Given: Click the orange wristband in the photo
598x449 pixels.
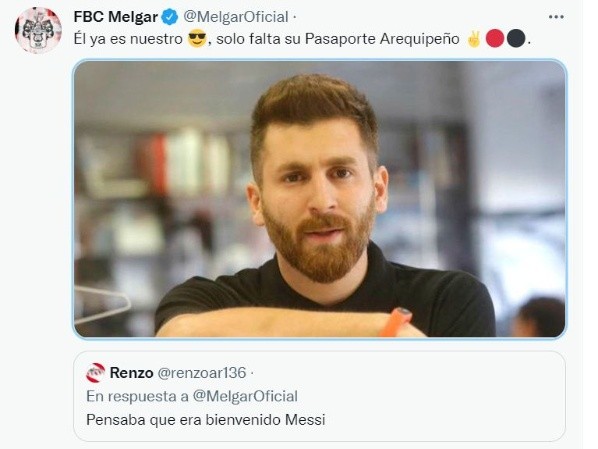Looking at the screenshot, I should [395, 322].
